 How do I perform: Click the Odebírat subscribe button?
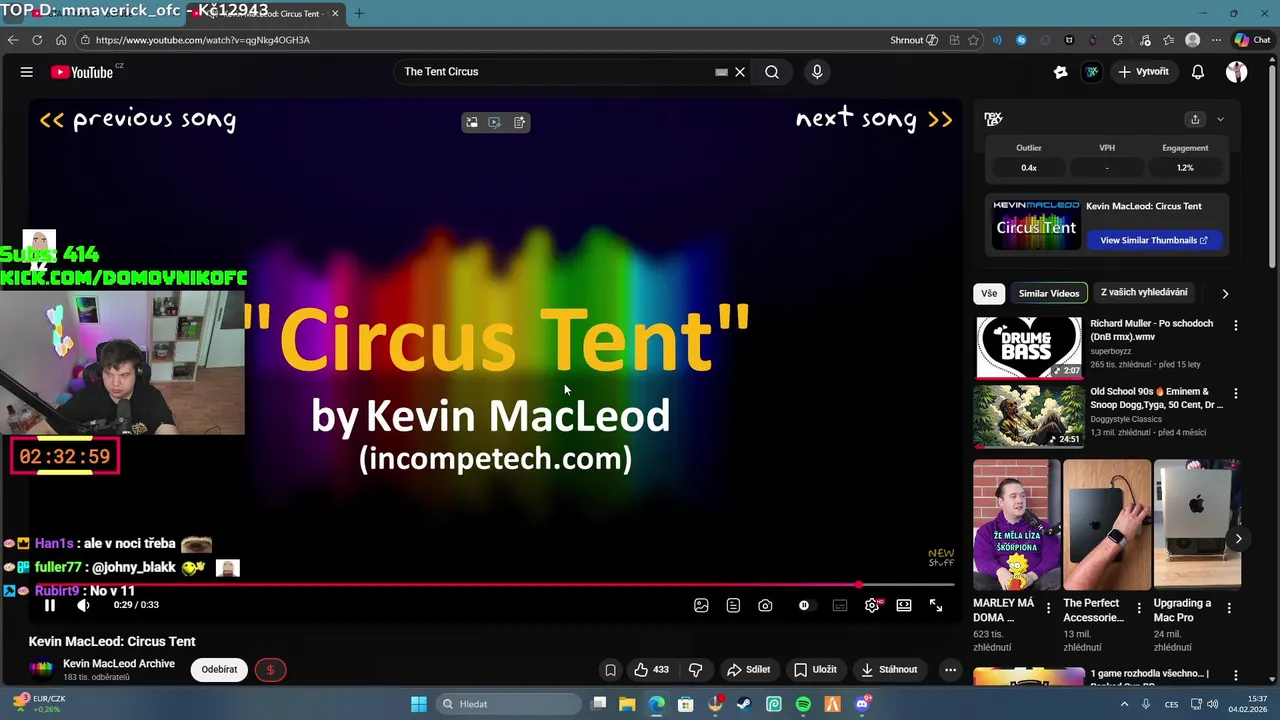click(x=219, y=670)
